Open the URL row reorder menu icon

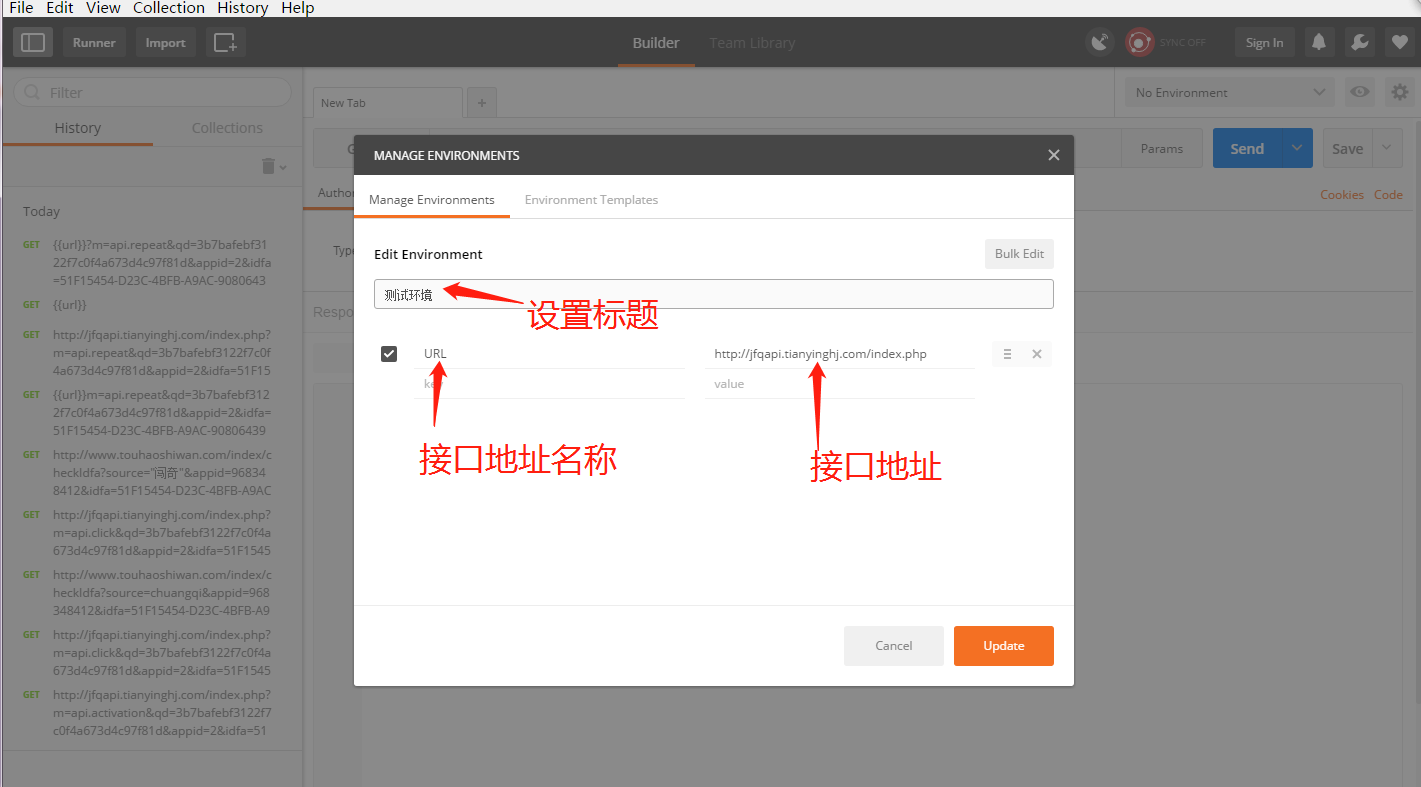pos(1007,354)
